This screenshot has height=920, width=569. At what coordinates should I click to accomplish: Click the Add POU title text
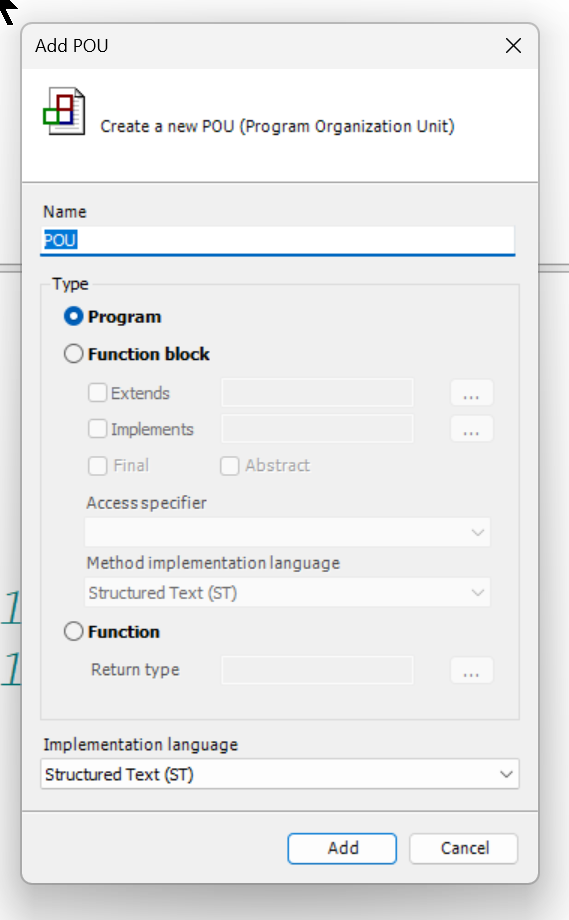(x=72, y=46)
